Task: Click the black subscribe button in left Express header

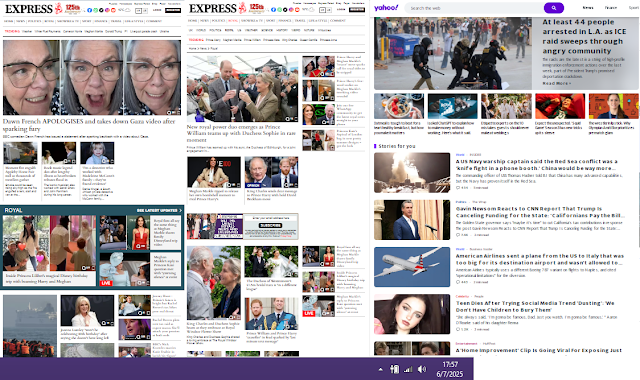Action: point(173,10)
